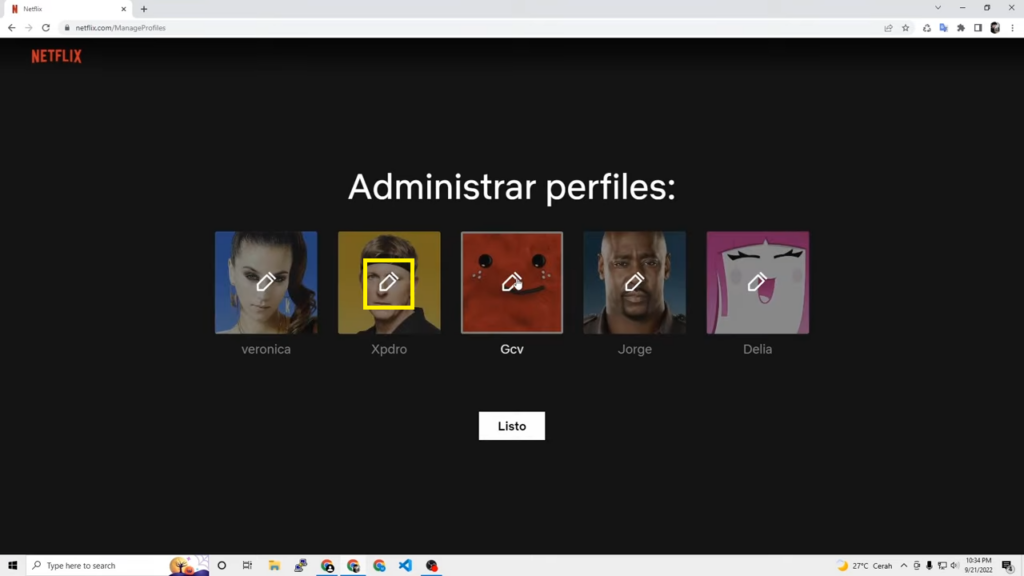The image size is (1024, 576).
Task: Select the edit pencil on Gcv's profile
Action: coord(511,282)
